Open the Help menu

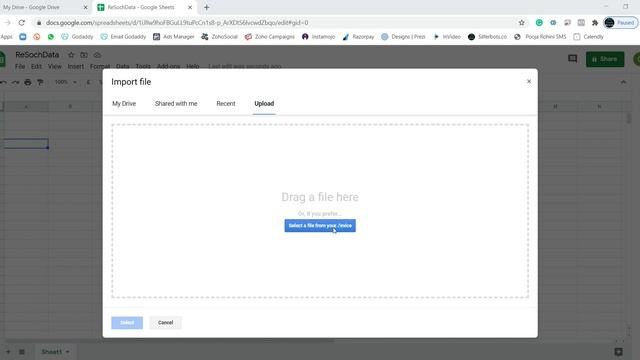point(193,66)
